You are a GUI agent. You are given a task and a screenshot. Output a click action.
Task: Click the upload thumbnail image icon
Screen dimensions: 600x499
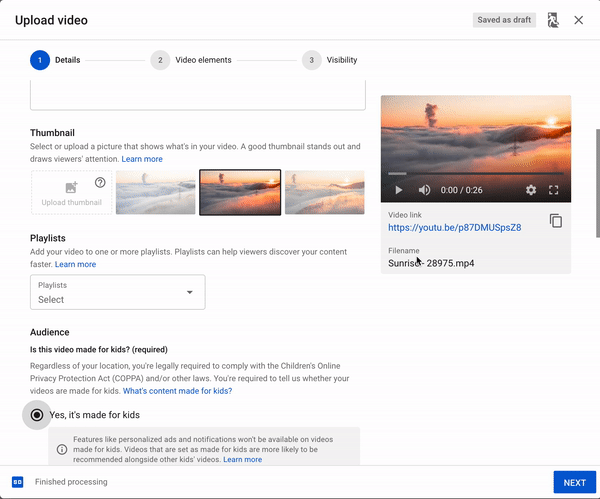(72, 187)
